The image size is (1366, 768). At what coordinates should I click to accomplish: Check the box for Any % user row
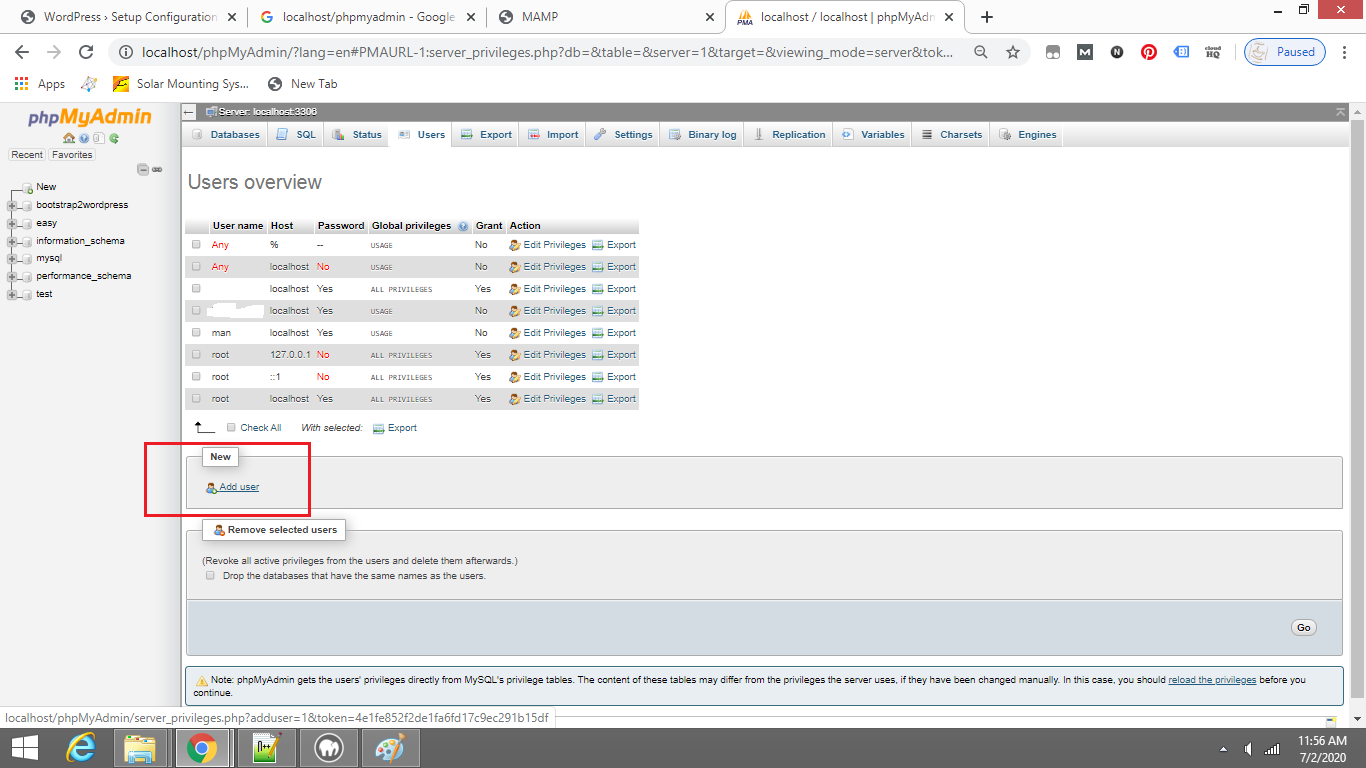(x=196, y=245)
